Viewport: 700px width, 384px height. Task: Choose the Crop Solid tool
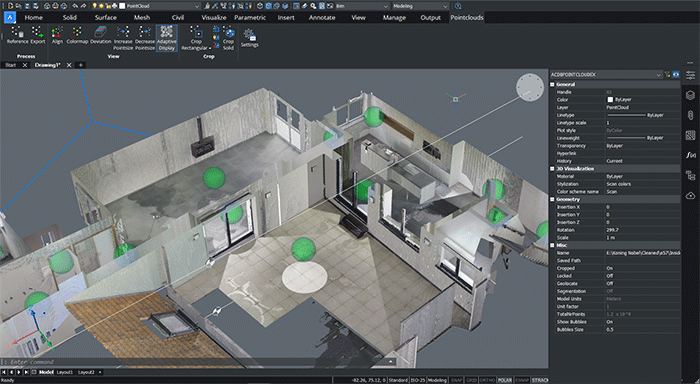228,38
